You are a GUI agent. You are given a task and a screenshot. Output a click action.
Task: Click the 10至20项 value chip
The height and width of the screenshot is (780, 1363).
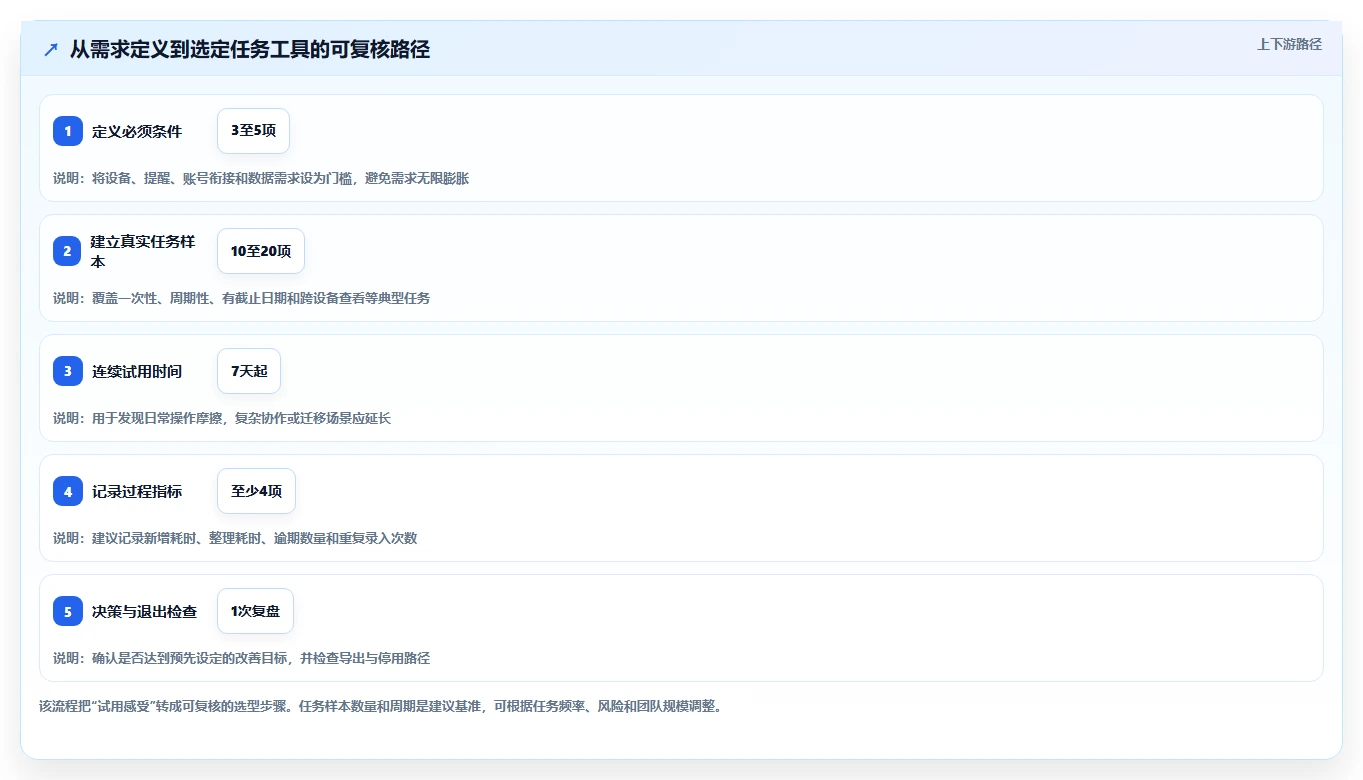pyautogui.click(x=261, y=251)
